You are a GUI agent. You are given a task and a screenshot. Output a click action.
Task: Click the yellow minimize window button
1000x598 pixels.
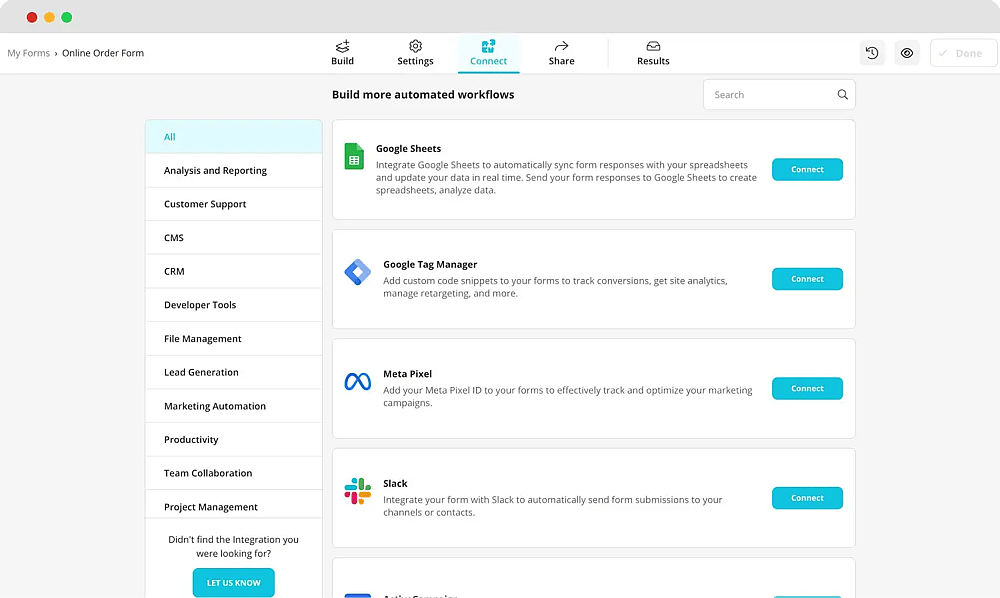click(49, 17)
